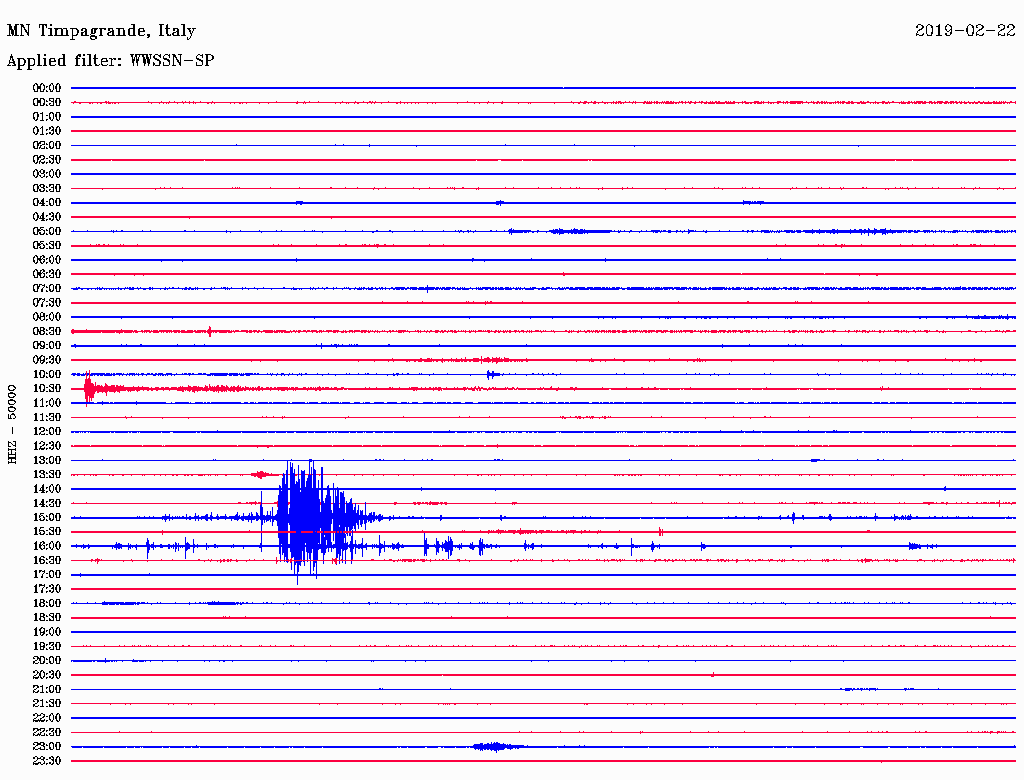Click the red event onset on the 10:30 trace

[x=91, y=389]
